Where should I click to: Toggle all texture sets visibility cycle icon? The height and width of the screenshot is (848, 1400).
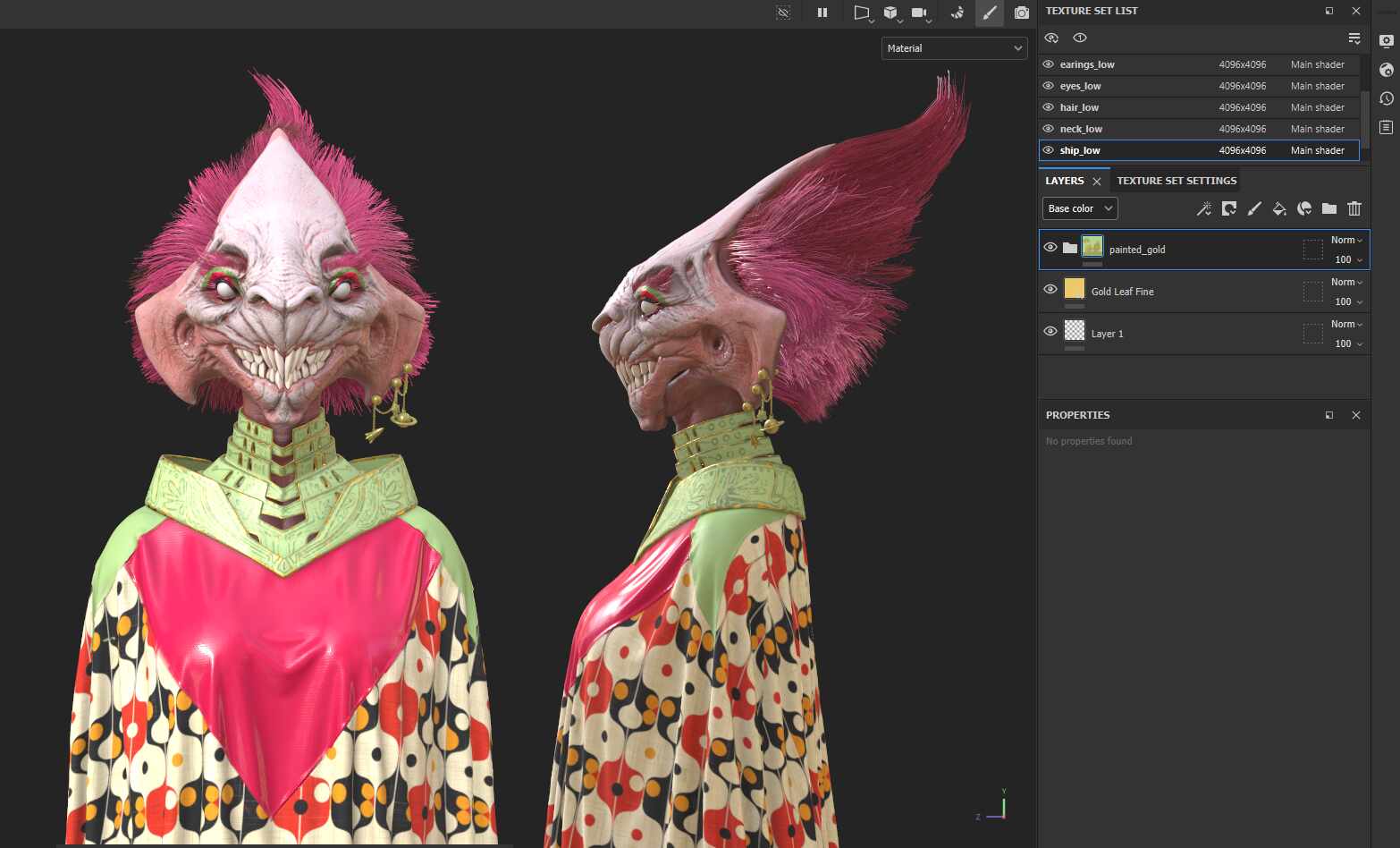[1052, 38]
